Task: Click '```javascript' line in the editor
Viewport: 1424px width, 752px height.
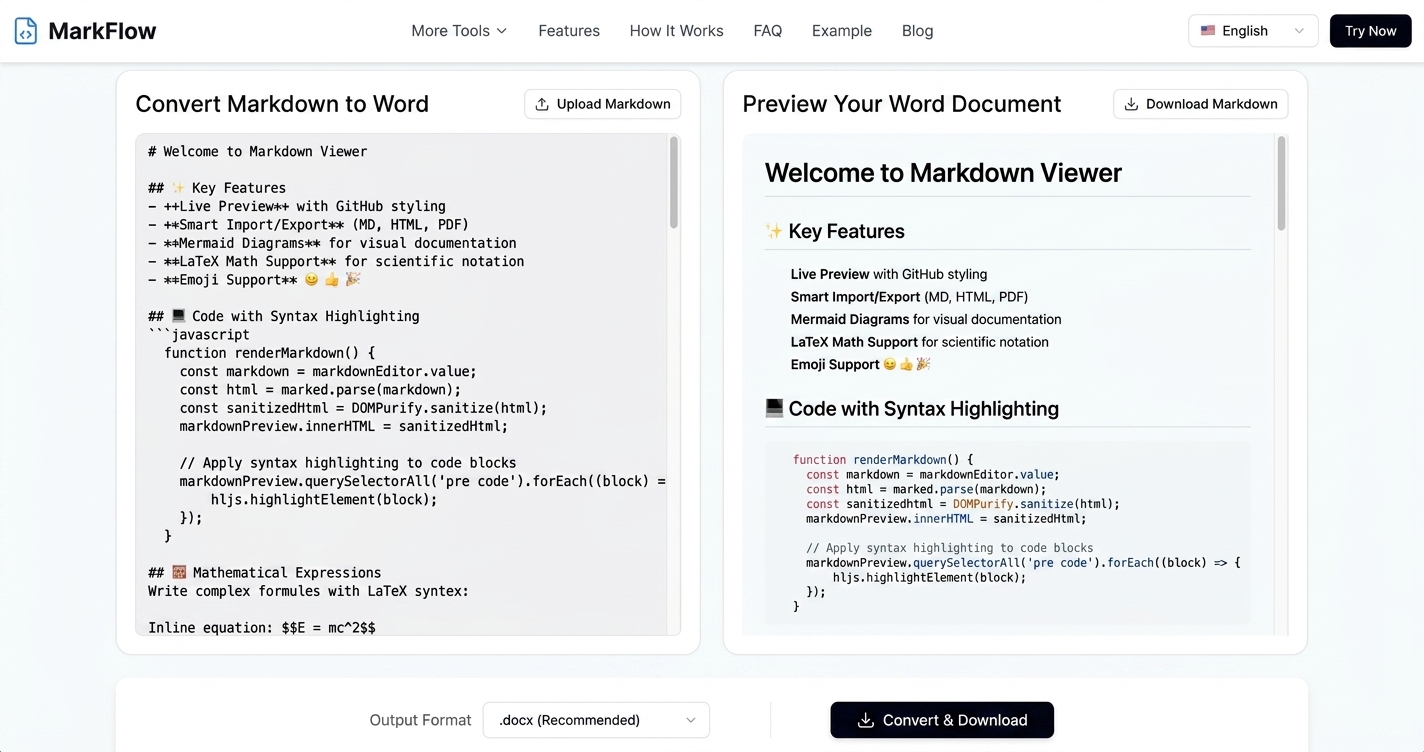Action: click(x=199, y=335)
